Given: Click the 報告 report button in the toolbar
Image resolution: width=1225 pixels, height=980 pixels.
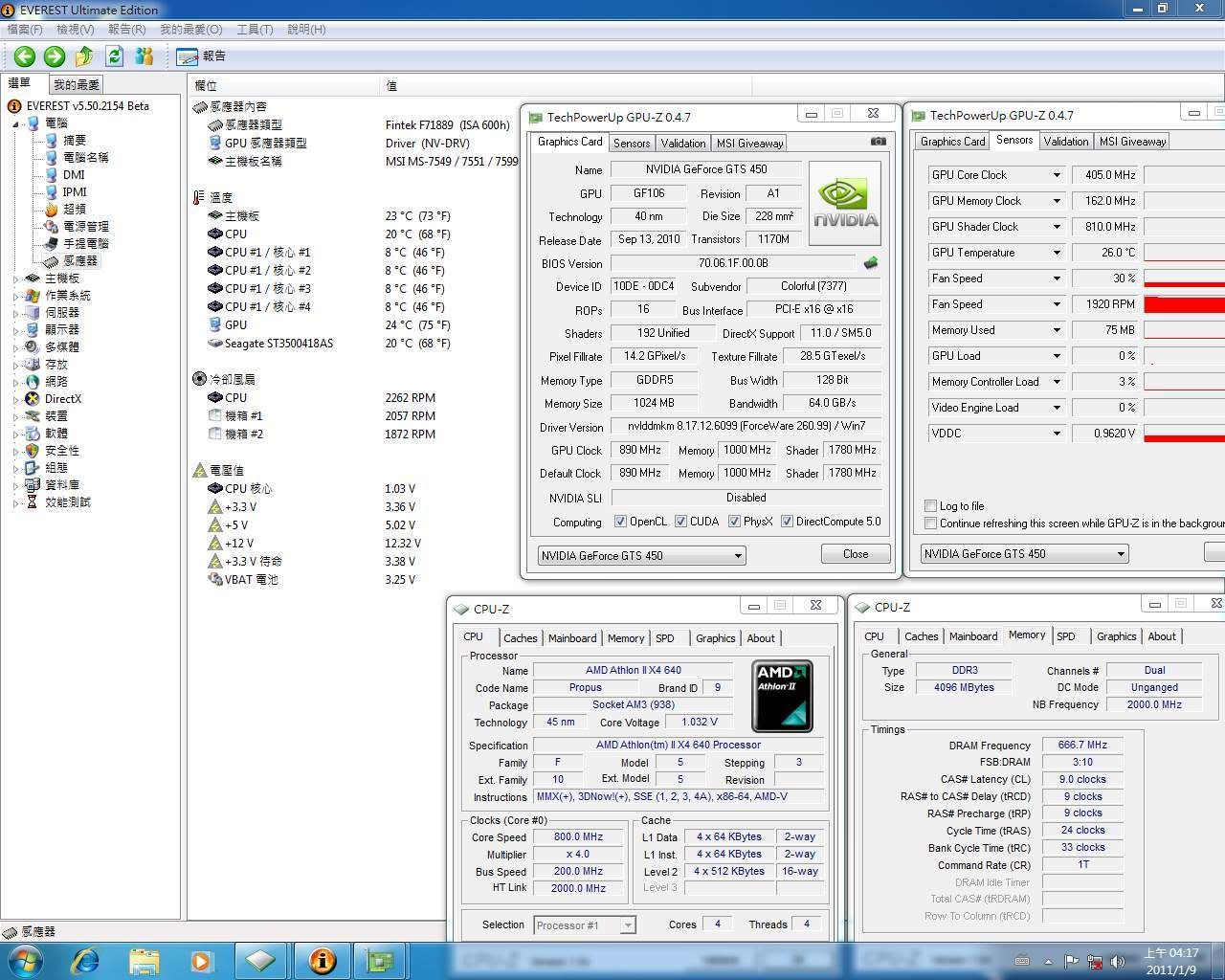Looking at the screenshot, I should (202, 56).
